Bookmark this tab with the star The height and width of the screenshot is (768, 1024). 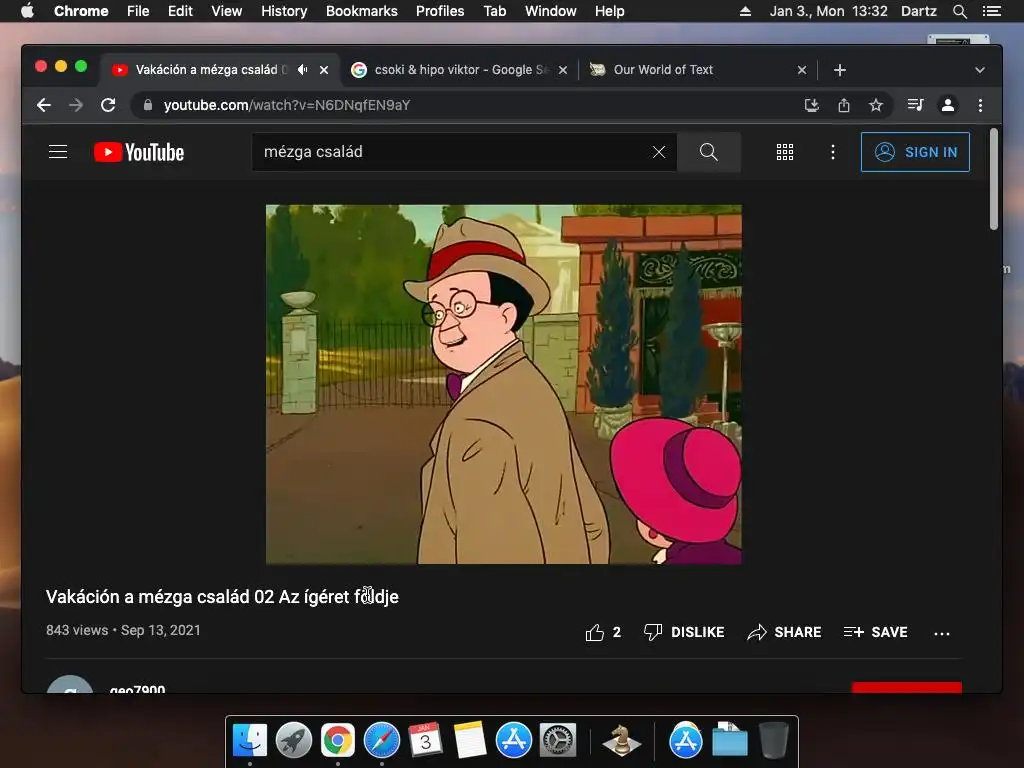[x=876, y=105]
